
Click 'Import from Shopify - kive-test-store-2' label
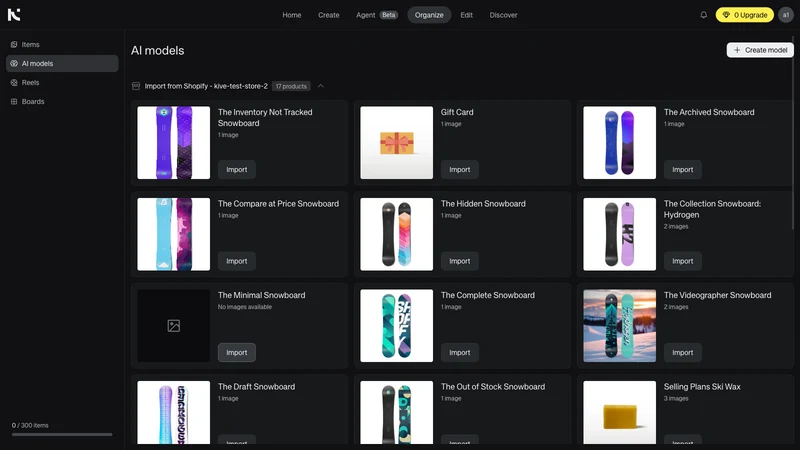coord(206,86)
